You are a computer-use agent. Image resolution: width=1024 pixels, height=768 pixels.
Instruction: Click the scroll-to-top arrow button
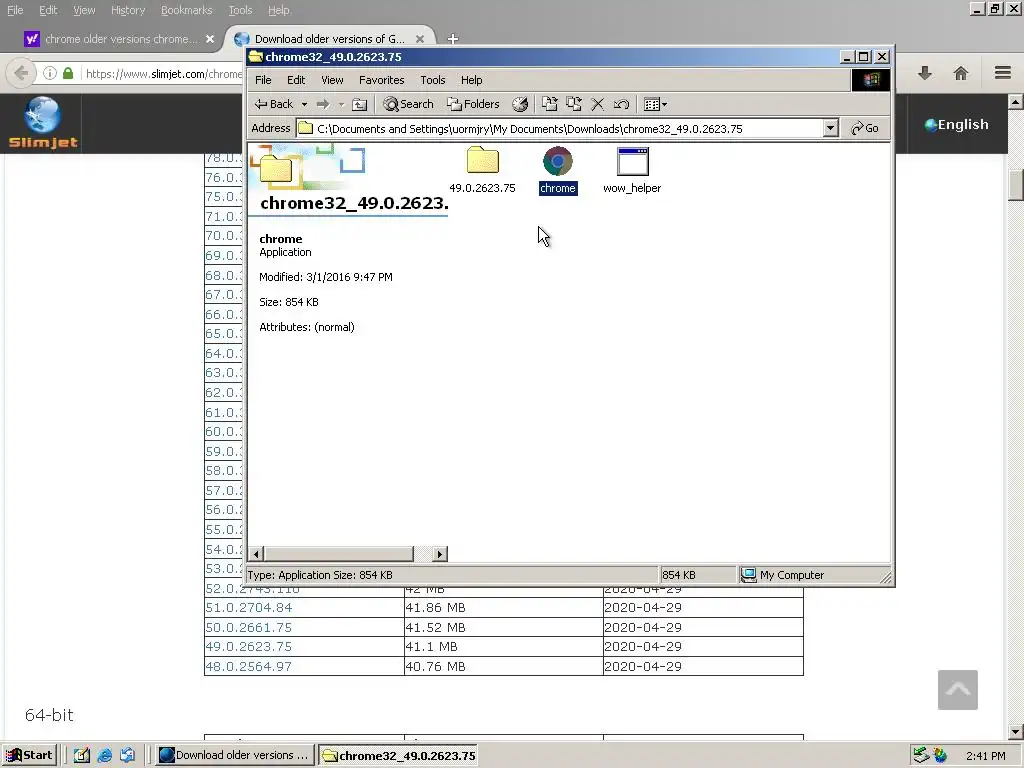(x=957, y=690)
